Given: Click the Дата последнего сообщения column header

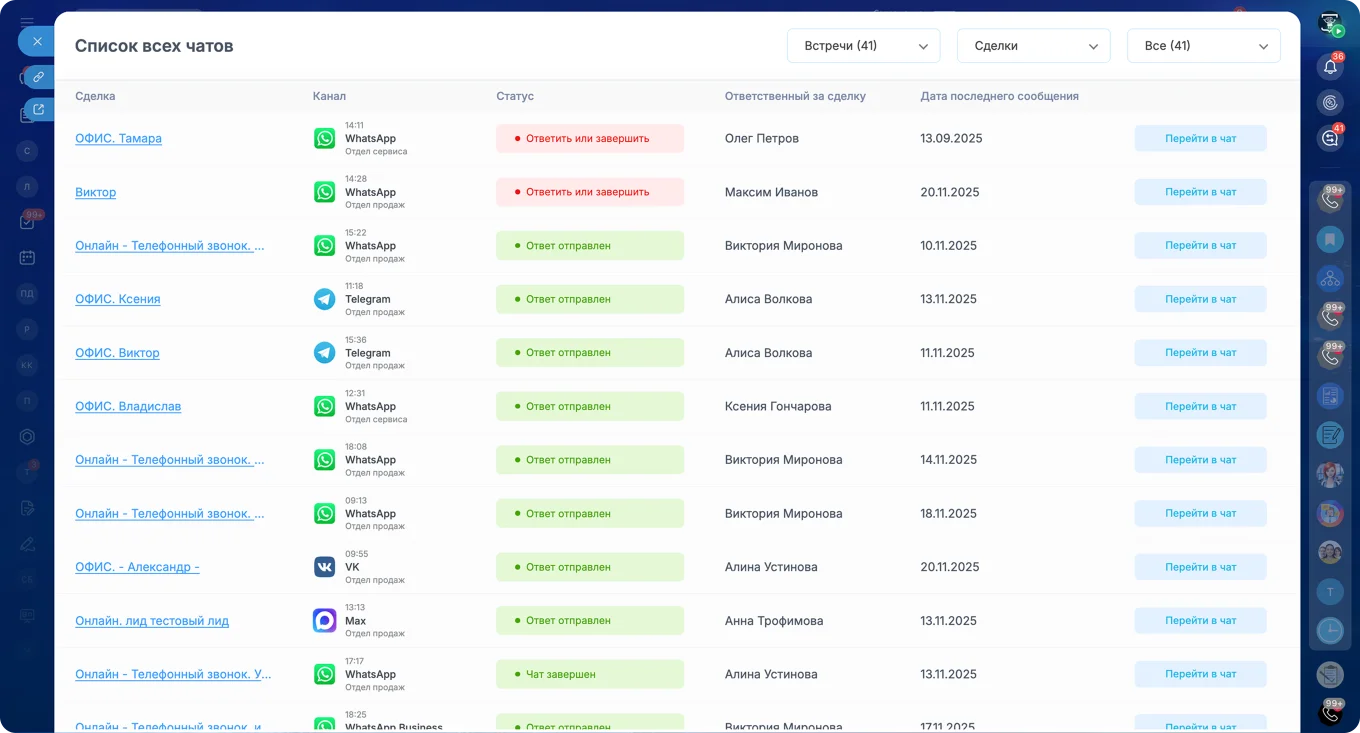Looking at the screenshot, I should pyautogui.click(x=999, y=96).
